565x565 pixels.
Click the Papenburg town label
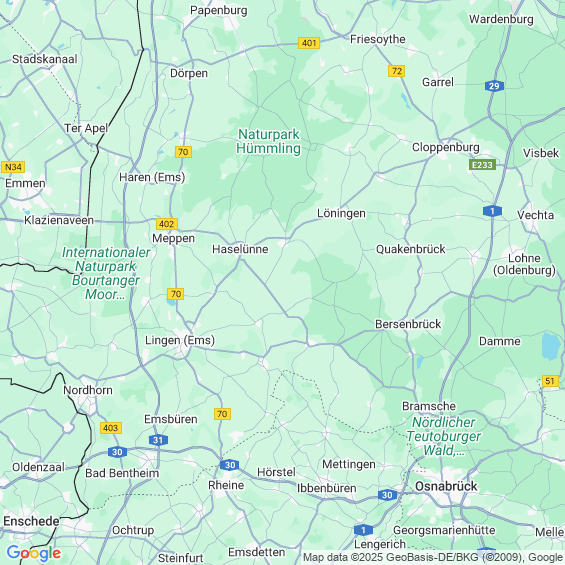(x=219, y=10)
